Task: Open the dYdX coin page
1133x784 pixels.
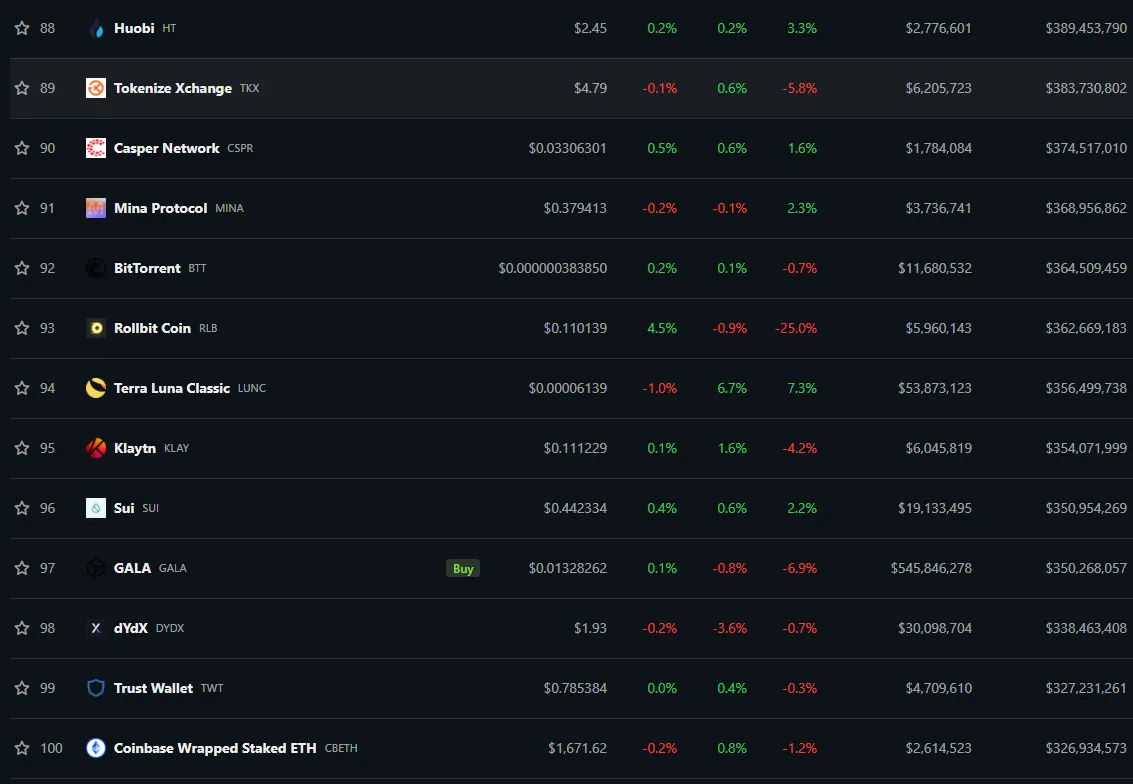Action: tap(130, 628)
